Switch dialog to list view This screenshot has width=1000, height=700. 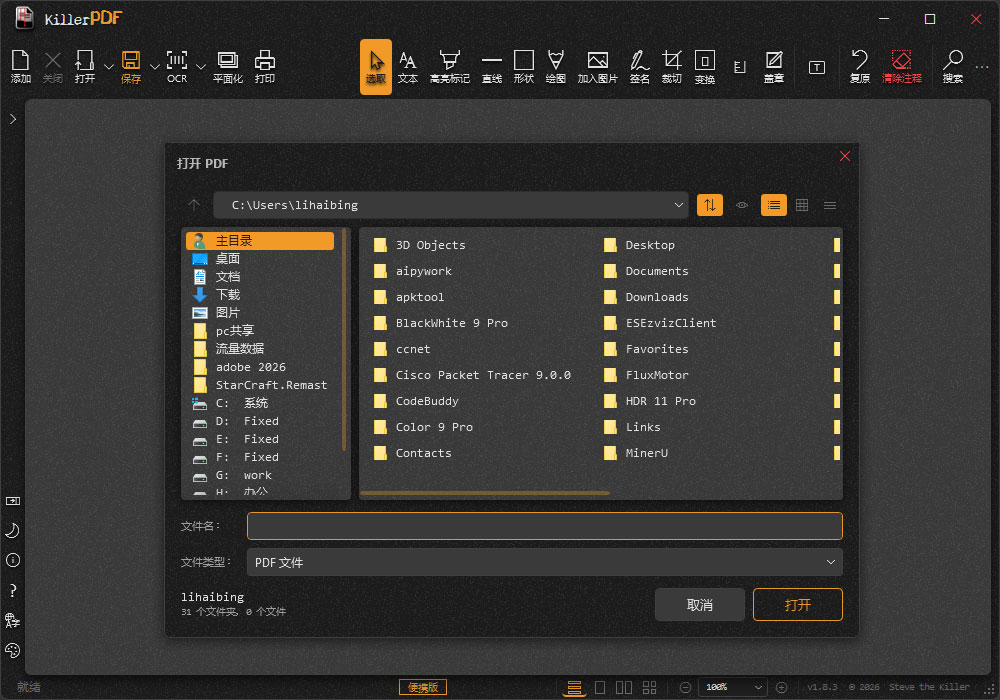pos(774,205)
